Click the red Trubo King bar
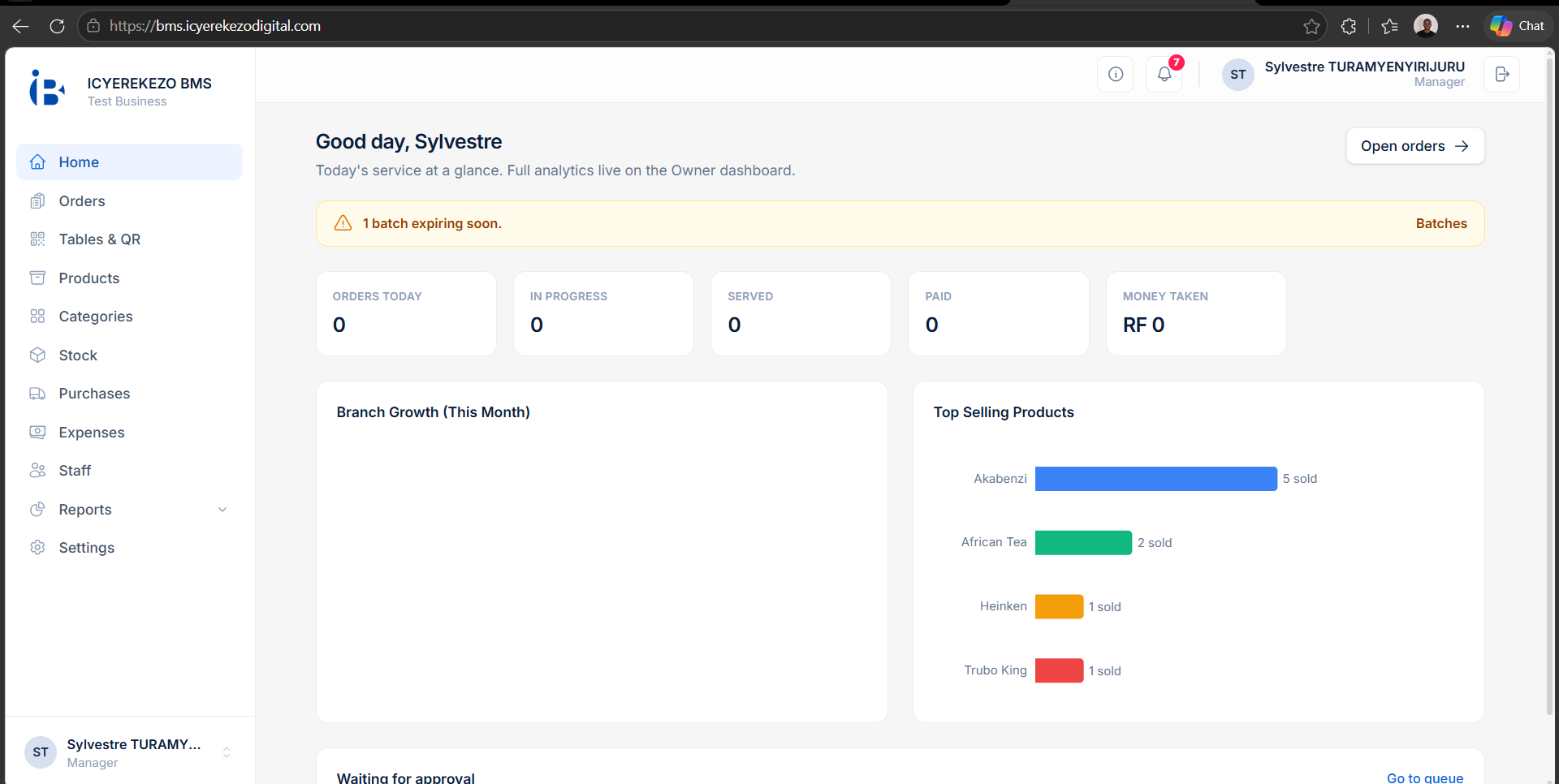 click(x=1059, y=670)
